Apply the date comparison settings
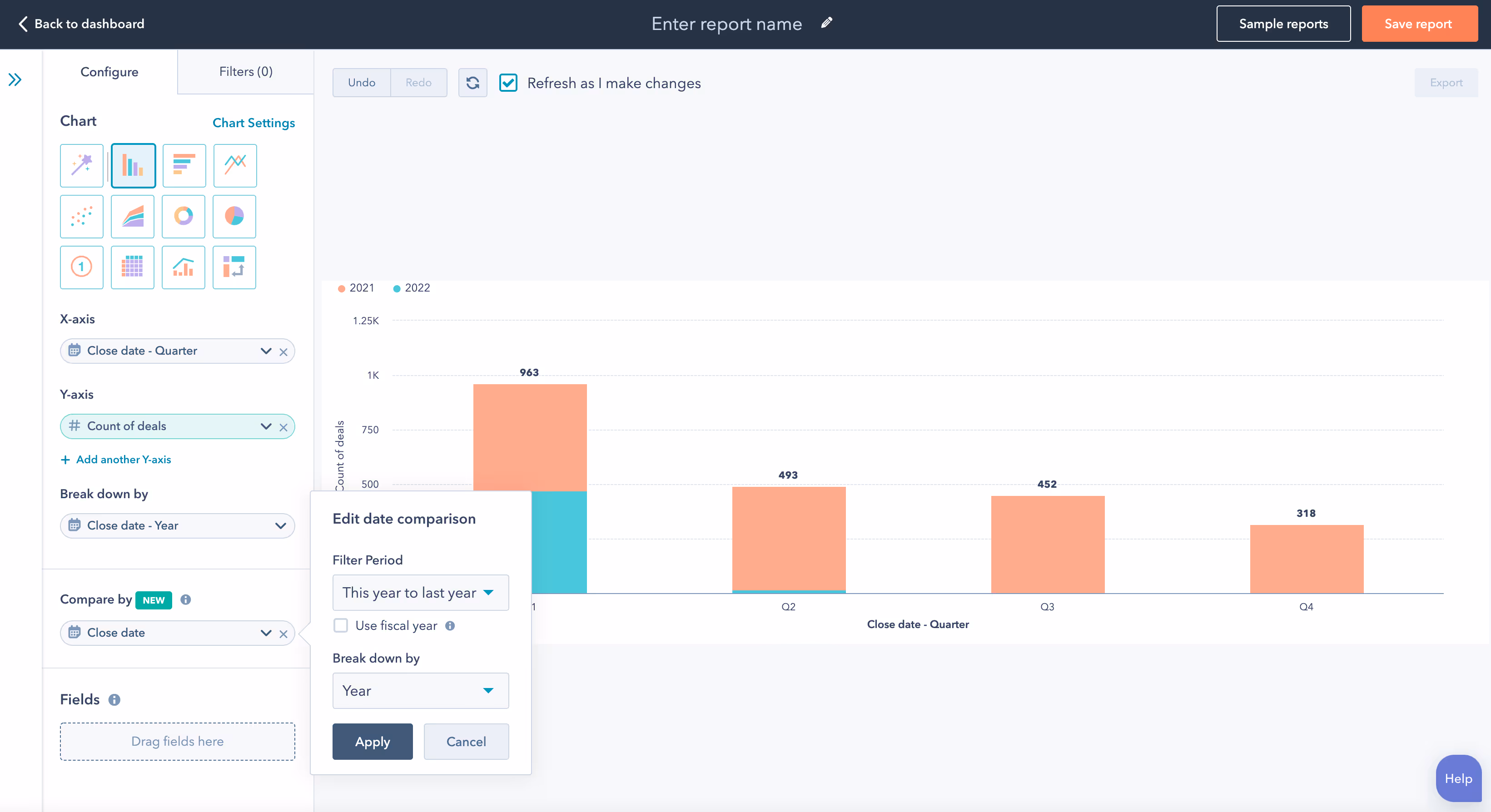Screen dimensions: 1491x812 coord(372,742)
